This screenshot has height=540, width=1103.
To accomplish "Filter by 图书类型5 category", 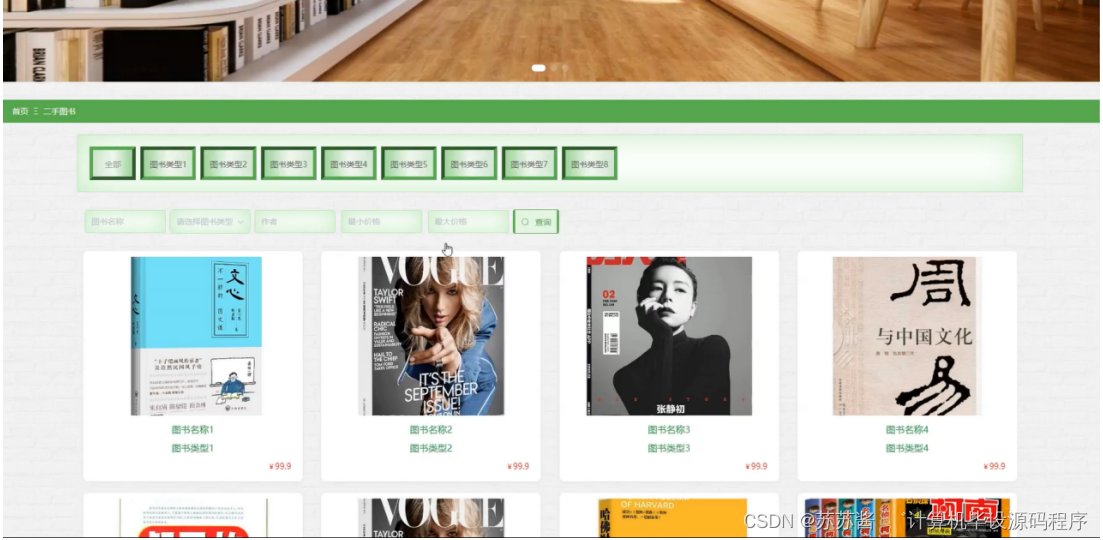I will coord(409,163).
